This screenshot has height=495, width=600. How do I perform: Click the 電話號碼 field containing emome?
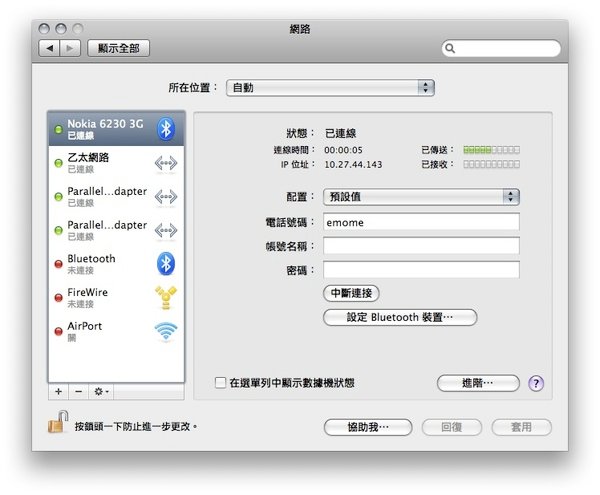tap(421, 222)
